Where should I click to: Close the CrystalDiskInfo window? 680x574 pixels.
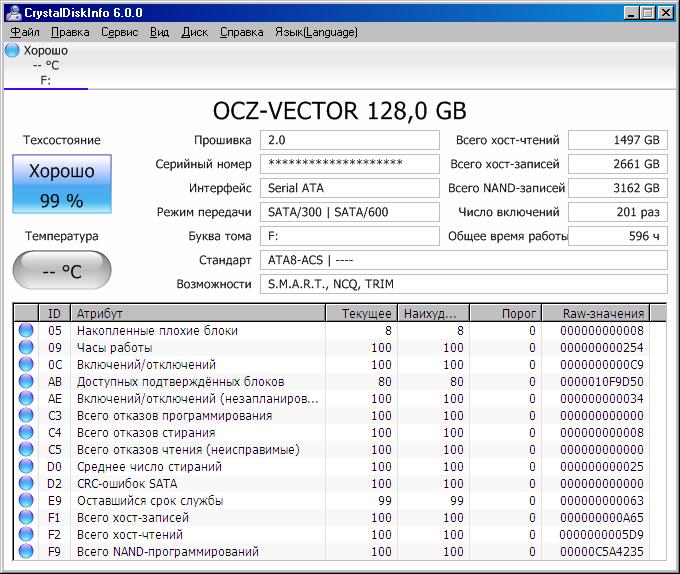[666, 13]
